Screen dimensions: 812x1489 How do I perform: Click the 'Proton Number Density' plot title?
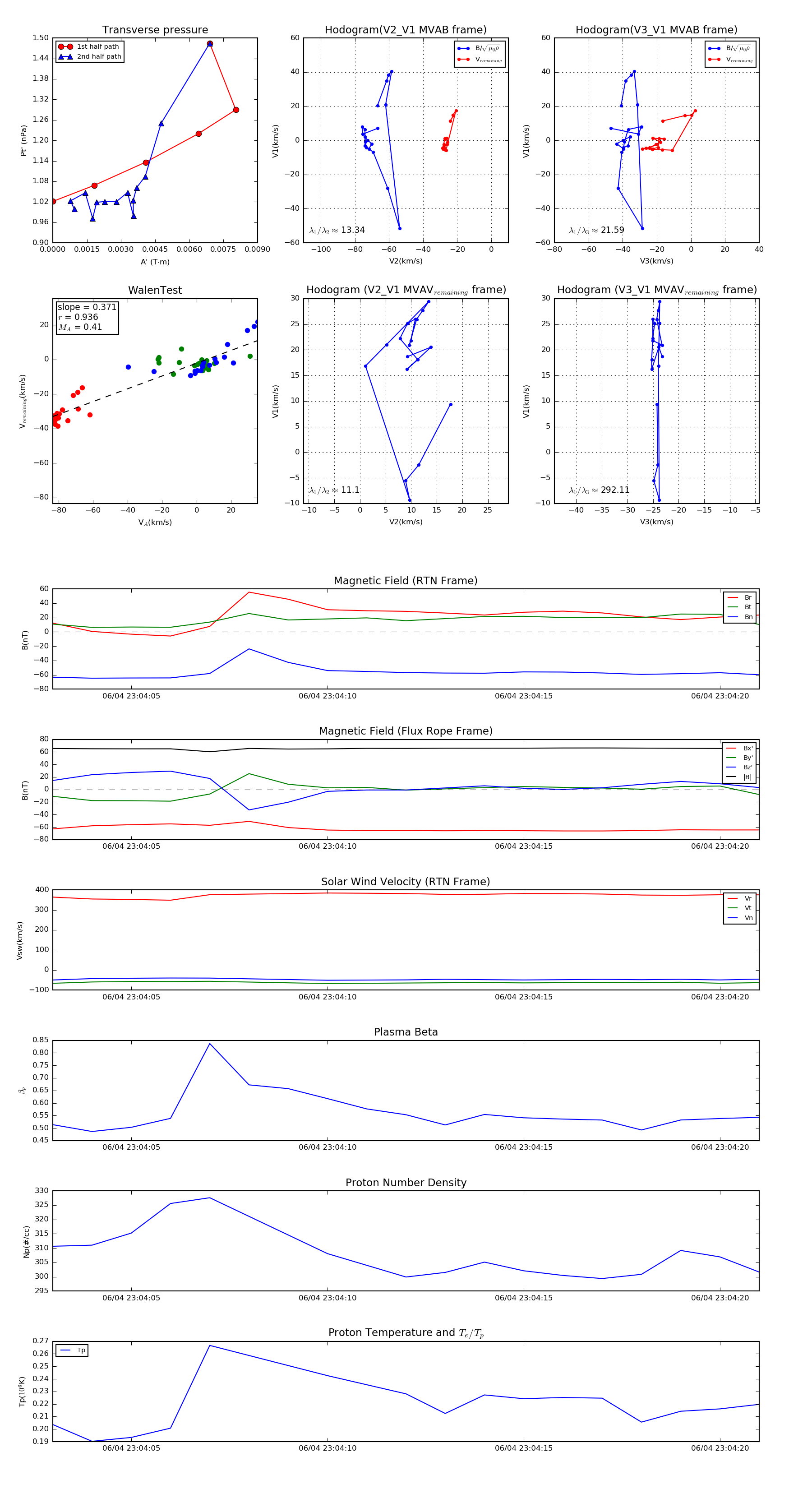click(406, 1183)
